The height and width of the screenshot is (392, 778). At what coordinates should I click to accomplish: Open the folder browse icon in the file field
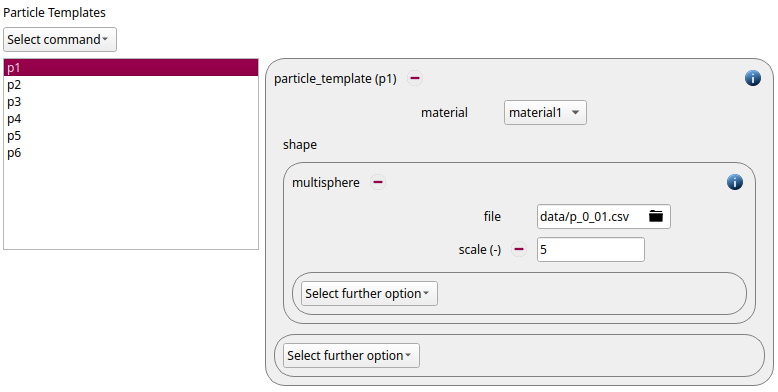tap(655, 216)
